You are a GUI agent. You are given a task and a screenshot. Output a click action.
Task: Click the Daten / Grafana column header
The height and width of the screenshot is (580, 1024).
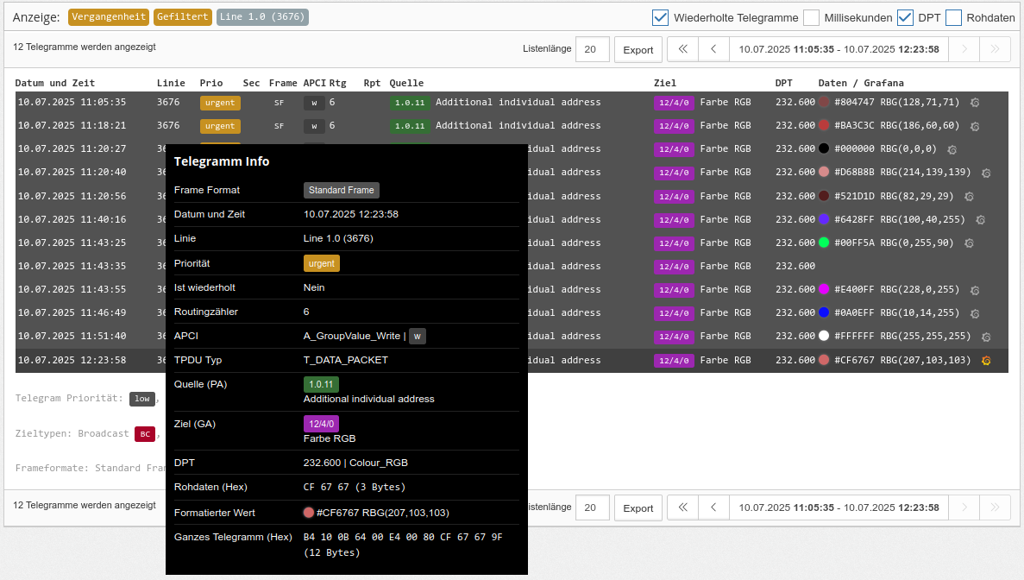(861, 83)
